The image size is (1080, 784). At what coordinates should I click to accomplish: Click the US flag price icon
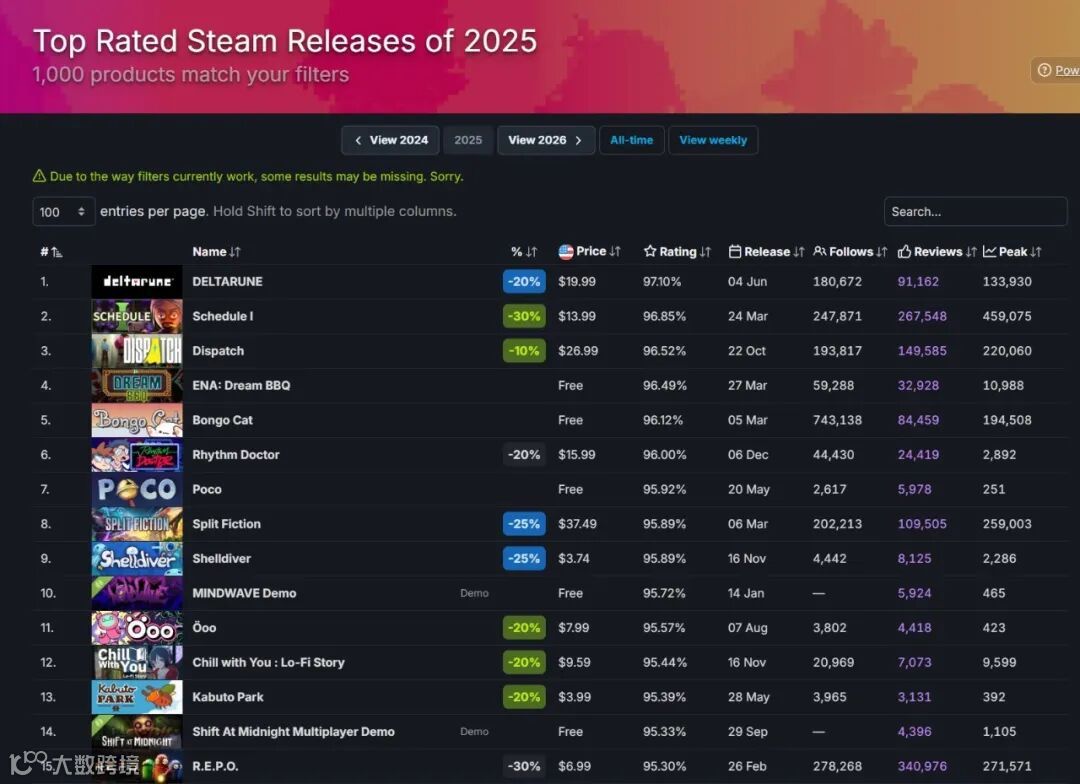point(565,252)
